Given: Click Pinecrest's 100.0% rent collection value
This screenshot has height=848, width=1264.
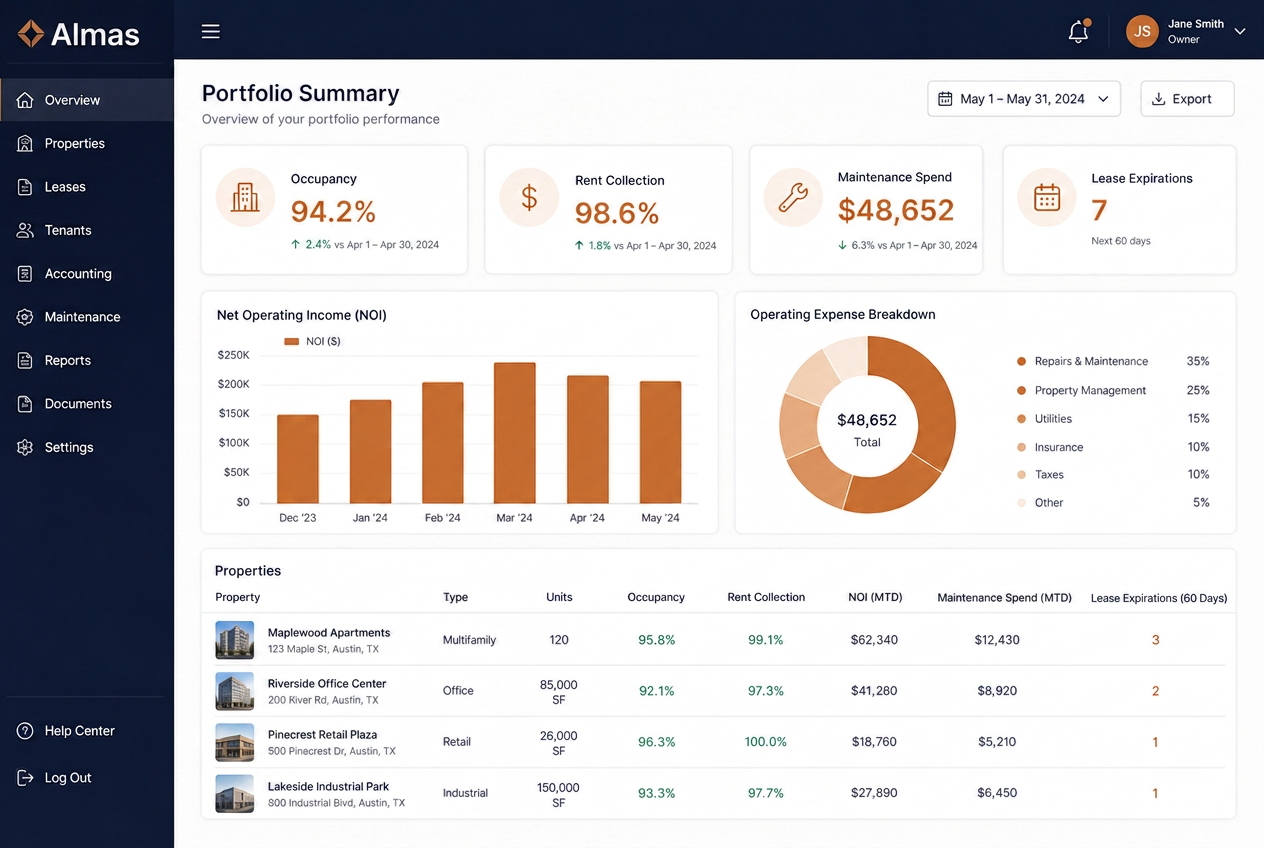Looking at the screenshot, I should 766,742.
